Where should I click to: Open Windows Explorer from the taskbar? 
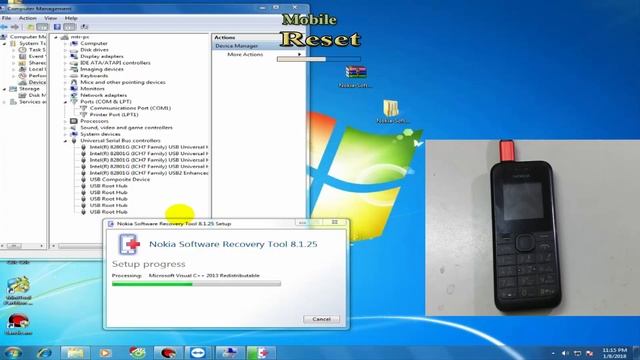(75, 352)
